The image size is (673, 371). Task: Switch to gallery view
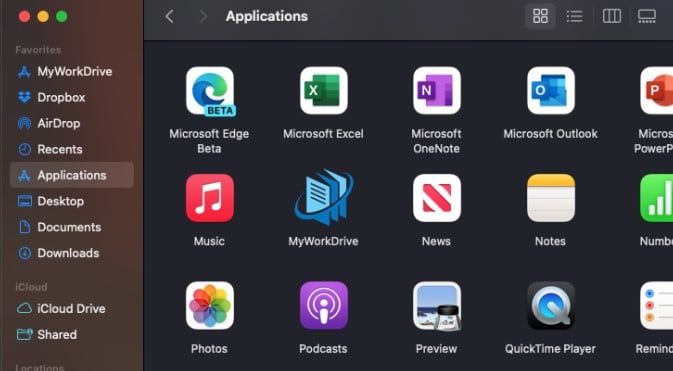point(646,16)
